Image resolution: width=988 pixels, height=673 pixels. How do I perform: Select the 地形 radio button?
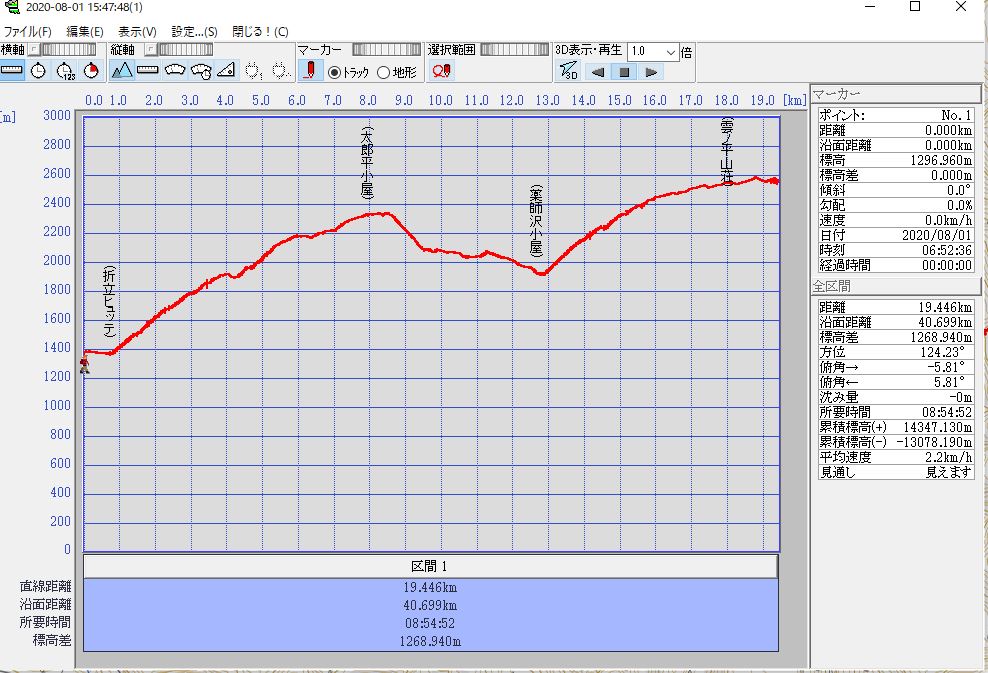tap(383, 72)
